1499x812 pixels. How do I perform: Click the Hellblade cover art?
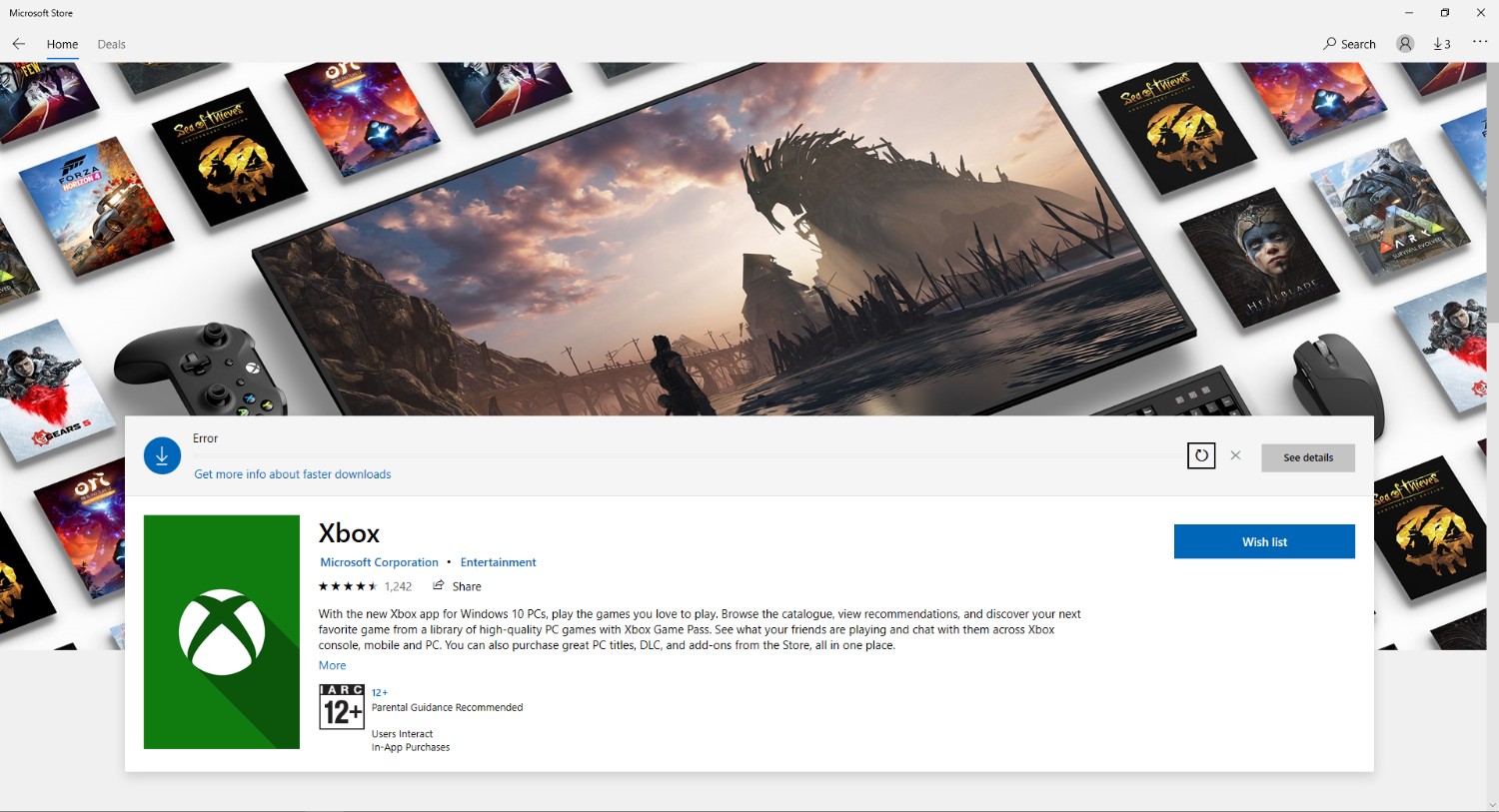tap(1259, 258)
